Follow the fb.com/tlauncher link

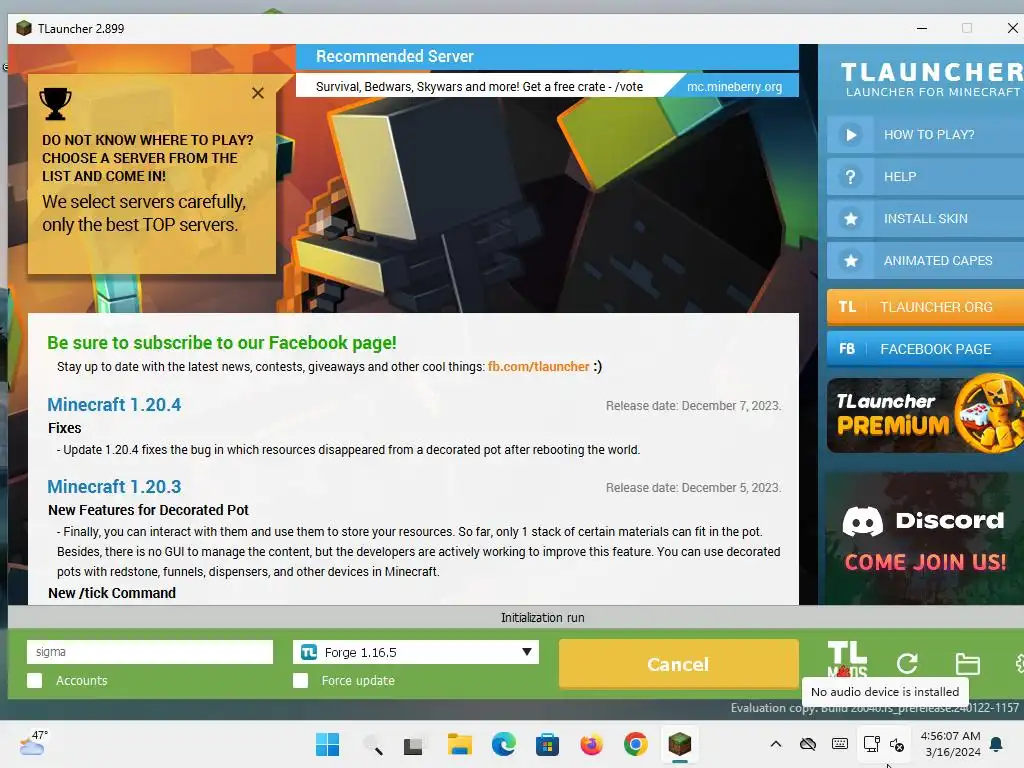click(538, 367)
